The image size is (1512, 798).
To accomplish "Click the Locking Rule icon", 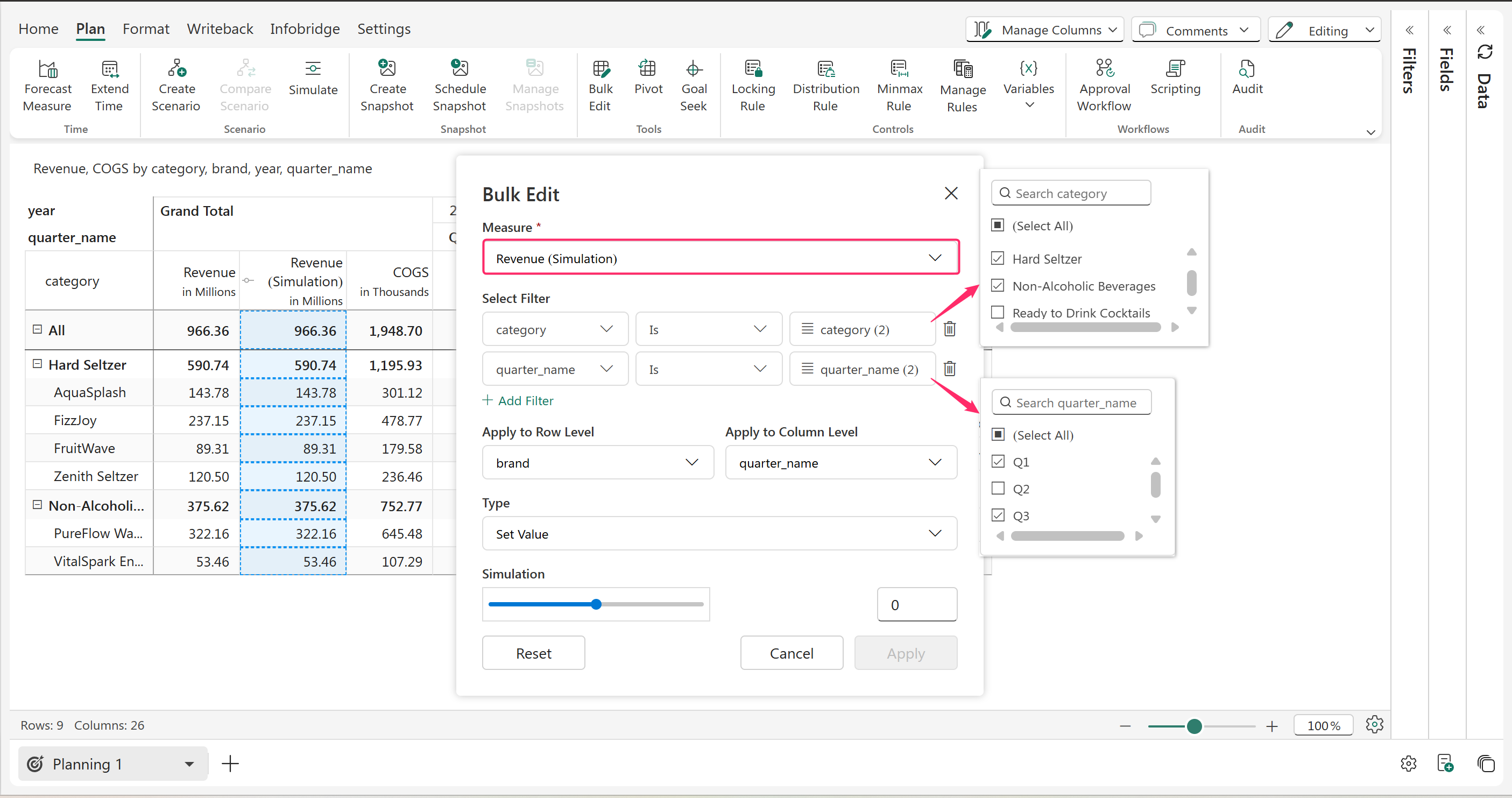I will [752, 69].
